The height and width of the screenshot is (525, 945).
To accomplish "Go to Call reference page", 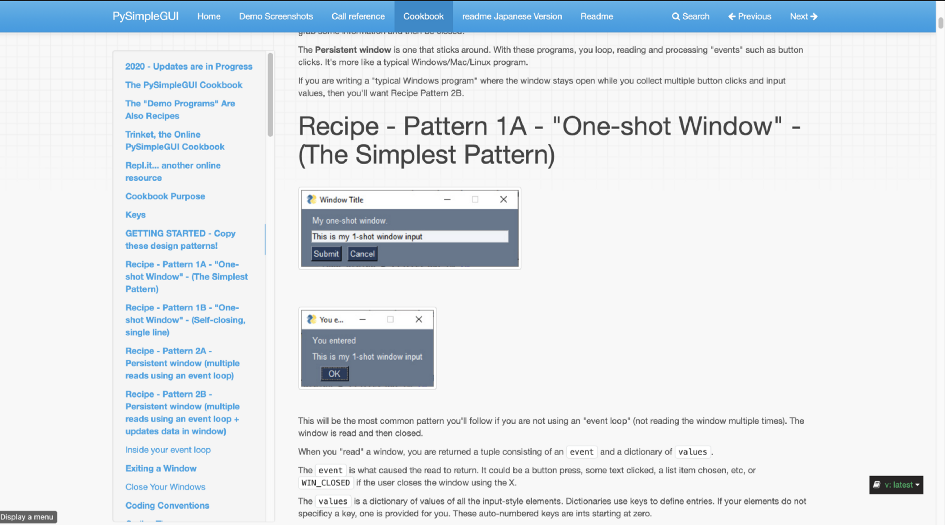I will pyautogui.click(x=358, y=16).
